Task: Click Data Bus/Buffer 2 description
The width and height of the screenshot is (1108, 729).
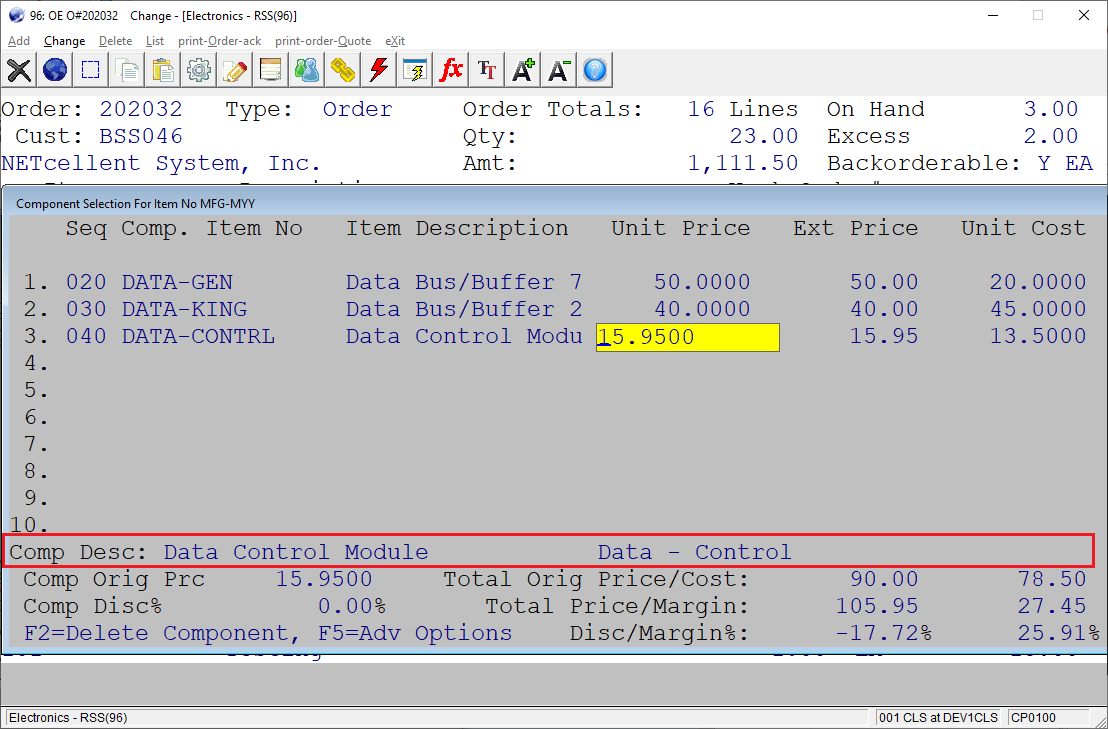Action: (464, 309)
